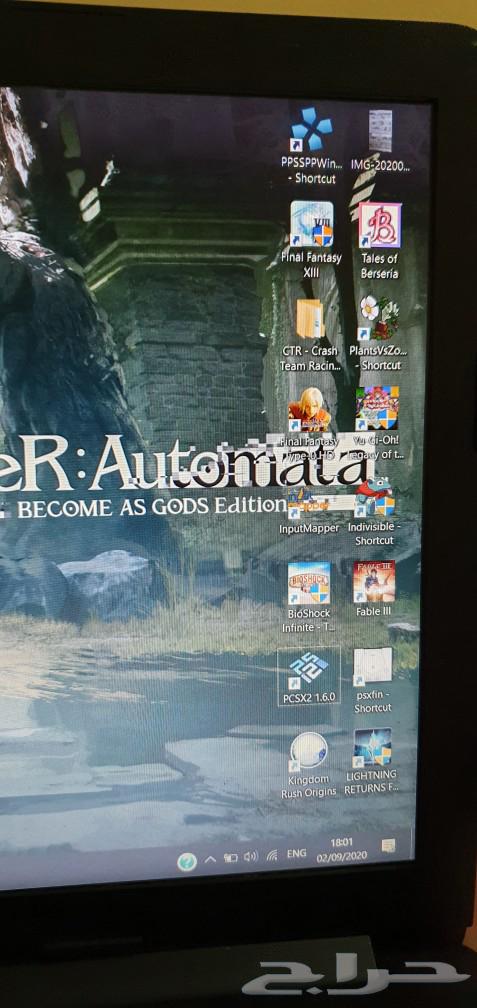Open the 18:01 clock and date
Viewport: 477px width, 1008px height.
tap(341, 849)
